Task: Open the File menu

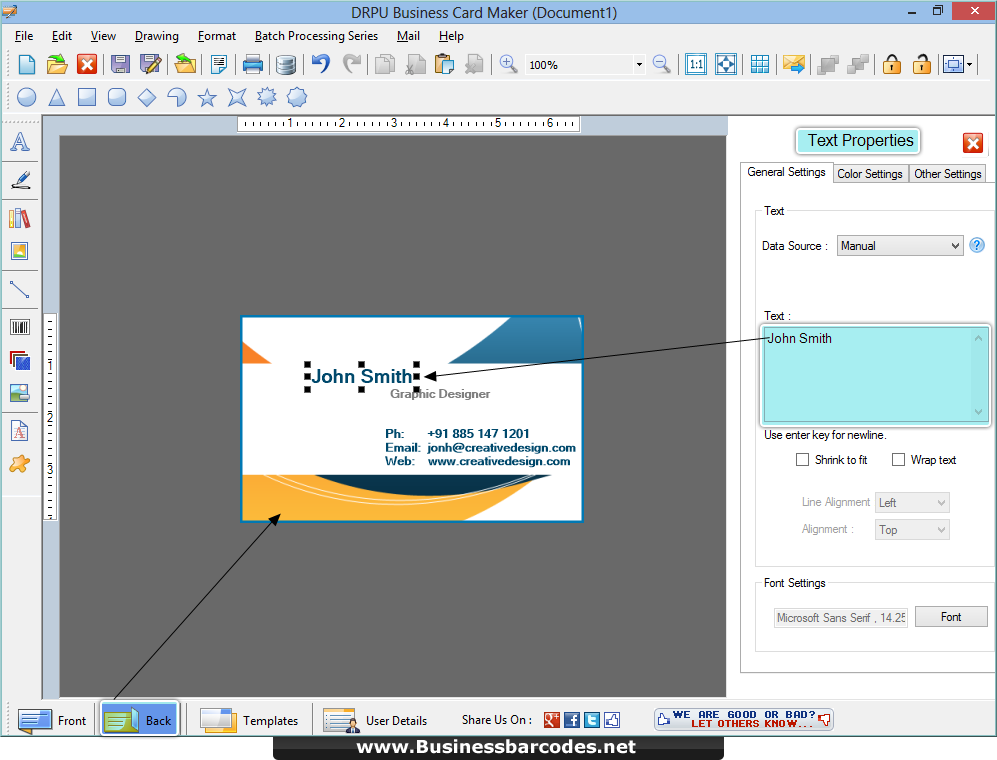Action: click(24, 36)
